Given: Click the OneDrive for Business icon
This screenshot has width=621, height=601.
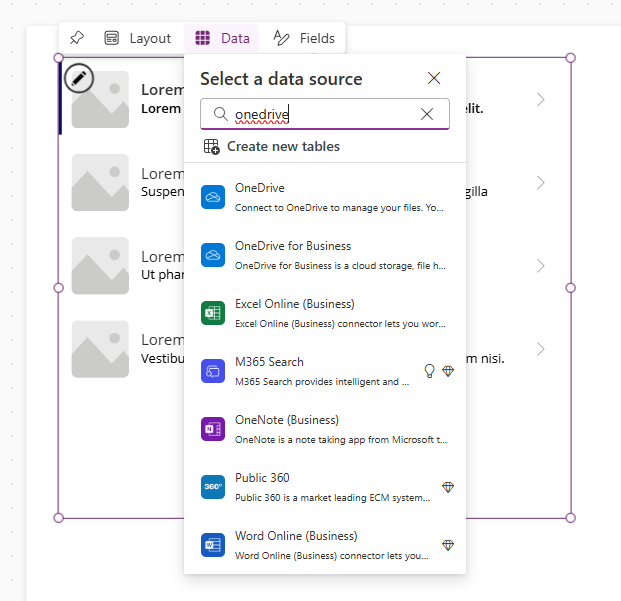Looking at the screenshot, I should click(x=213, y=255).
